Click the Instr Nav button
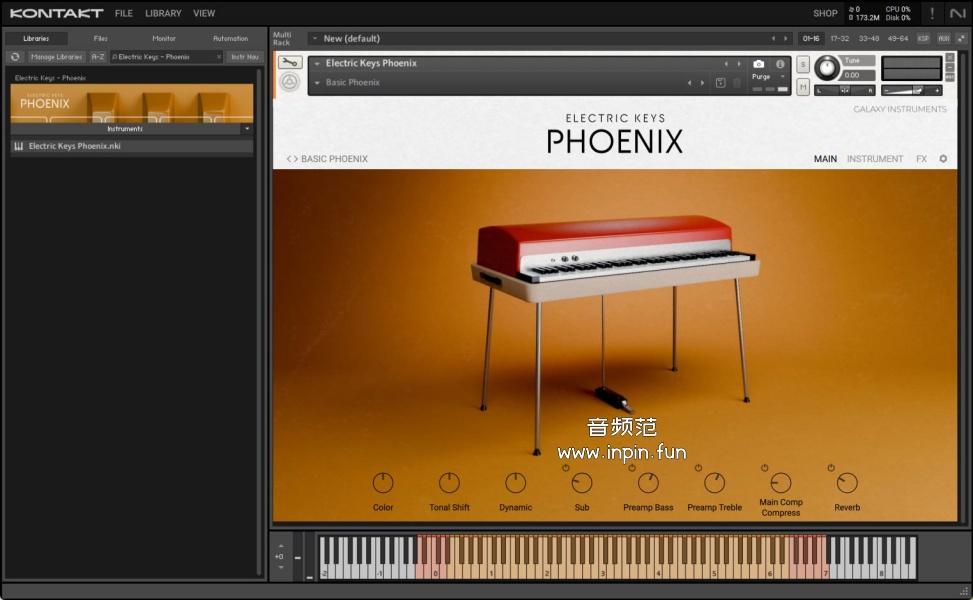The image size is (973, 600). tap(245, 56)
